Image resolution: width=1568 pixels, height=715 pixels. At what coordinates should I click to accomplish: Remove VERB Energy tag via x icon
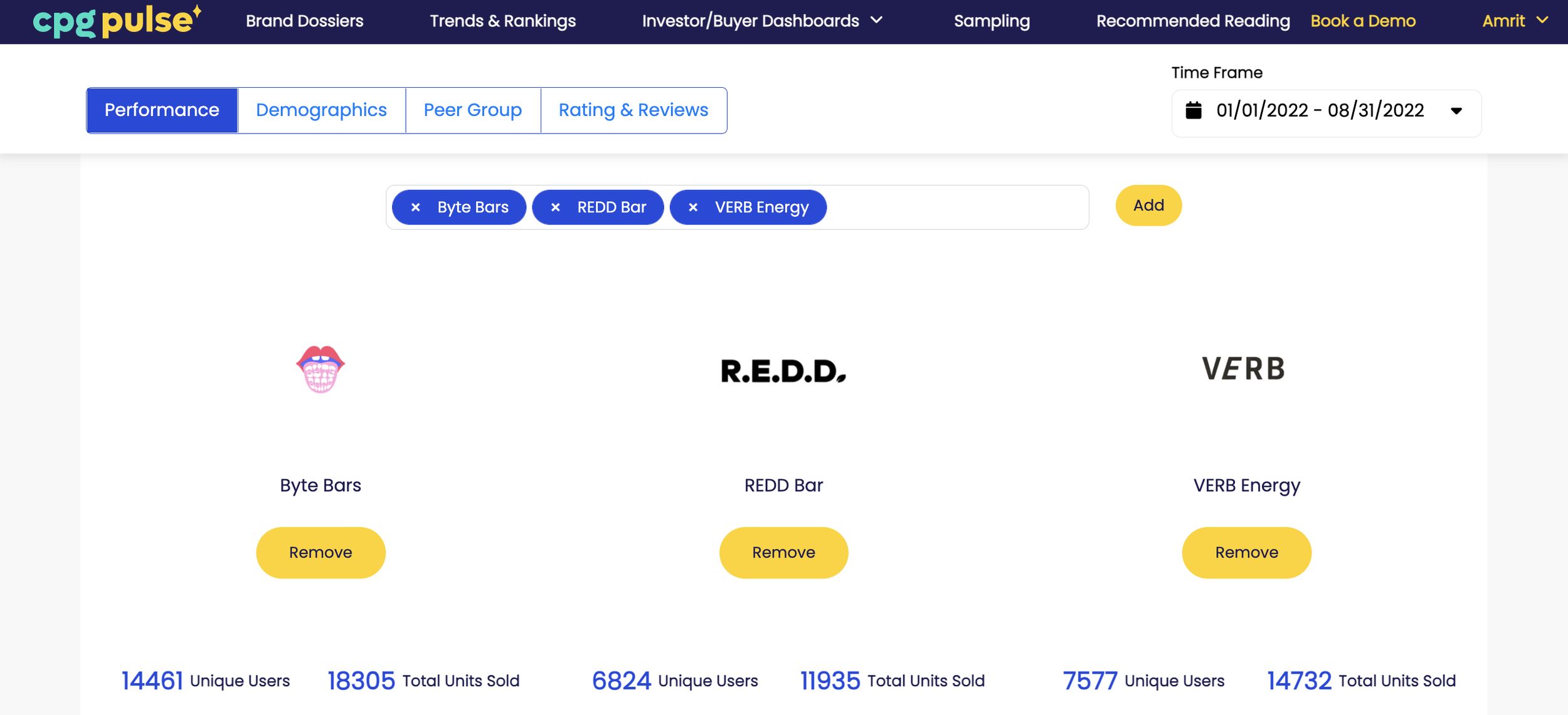[x=693, y=208]
